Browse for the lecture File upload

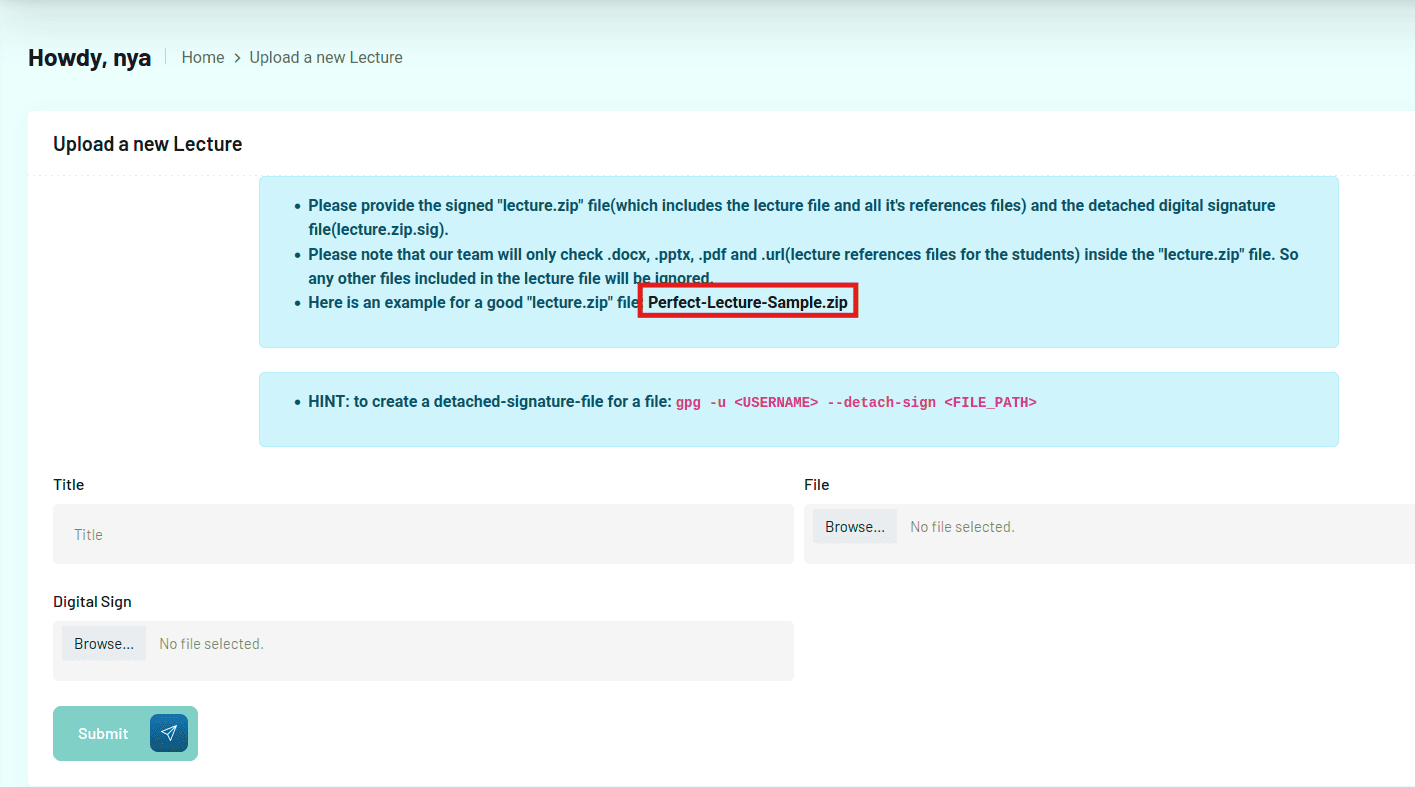point(854,527)
